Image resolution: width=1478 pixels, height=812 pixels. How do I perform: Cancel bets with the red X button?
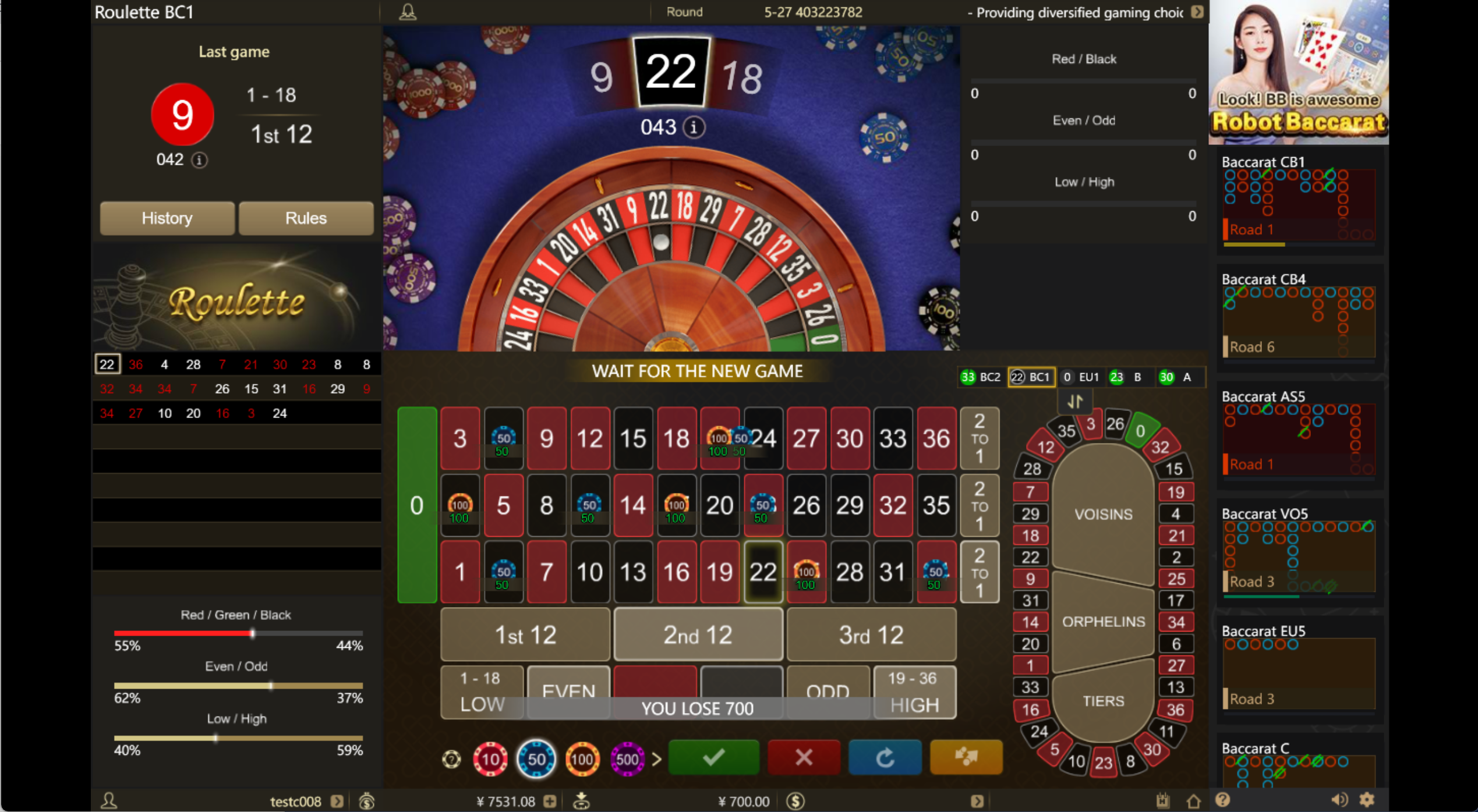(x=804, y=757)
